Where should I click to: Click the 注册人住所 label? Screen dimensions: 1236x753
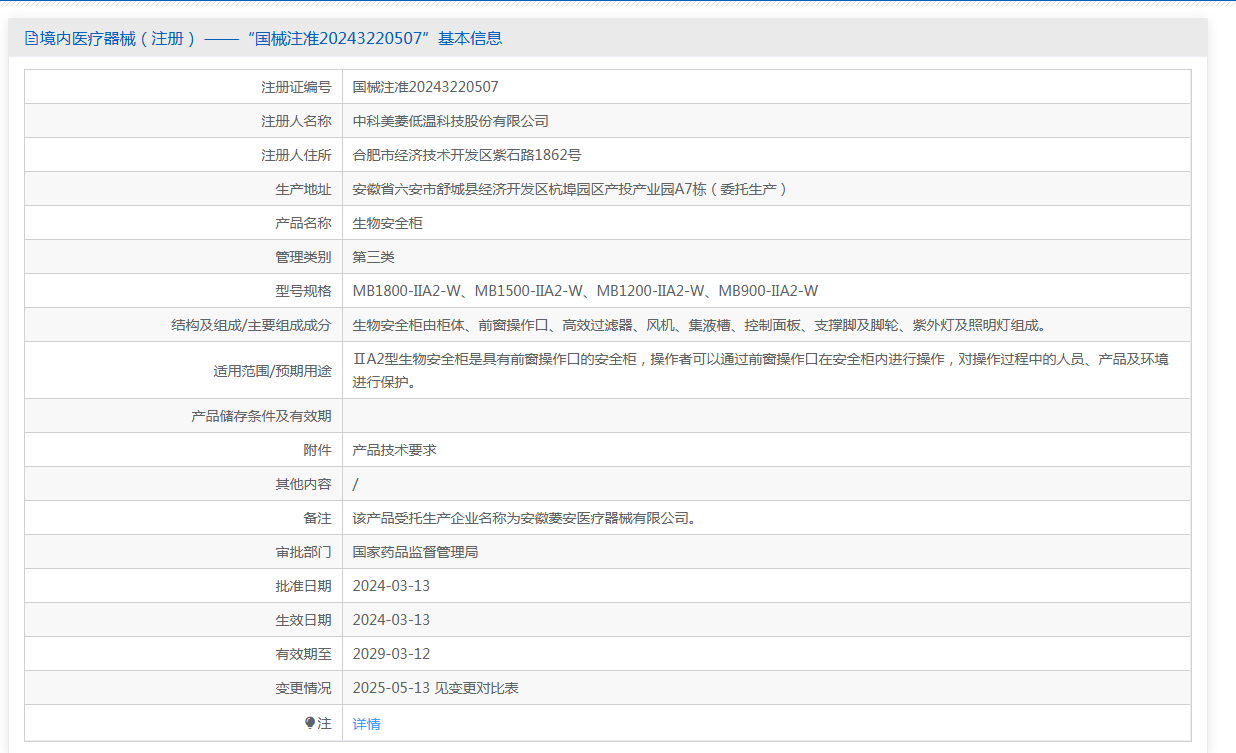[296, 155]
